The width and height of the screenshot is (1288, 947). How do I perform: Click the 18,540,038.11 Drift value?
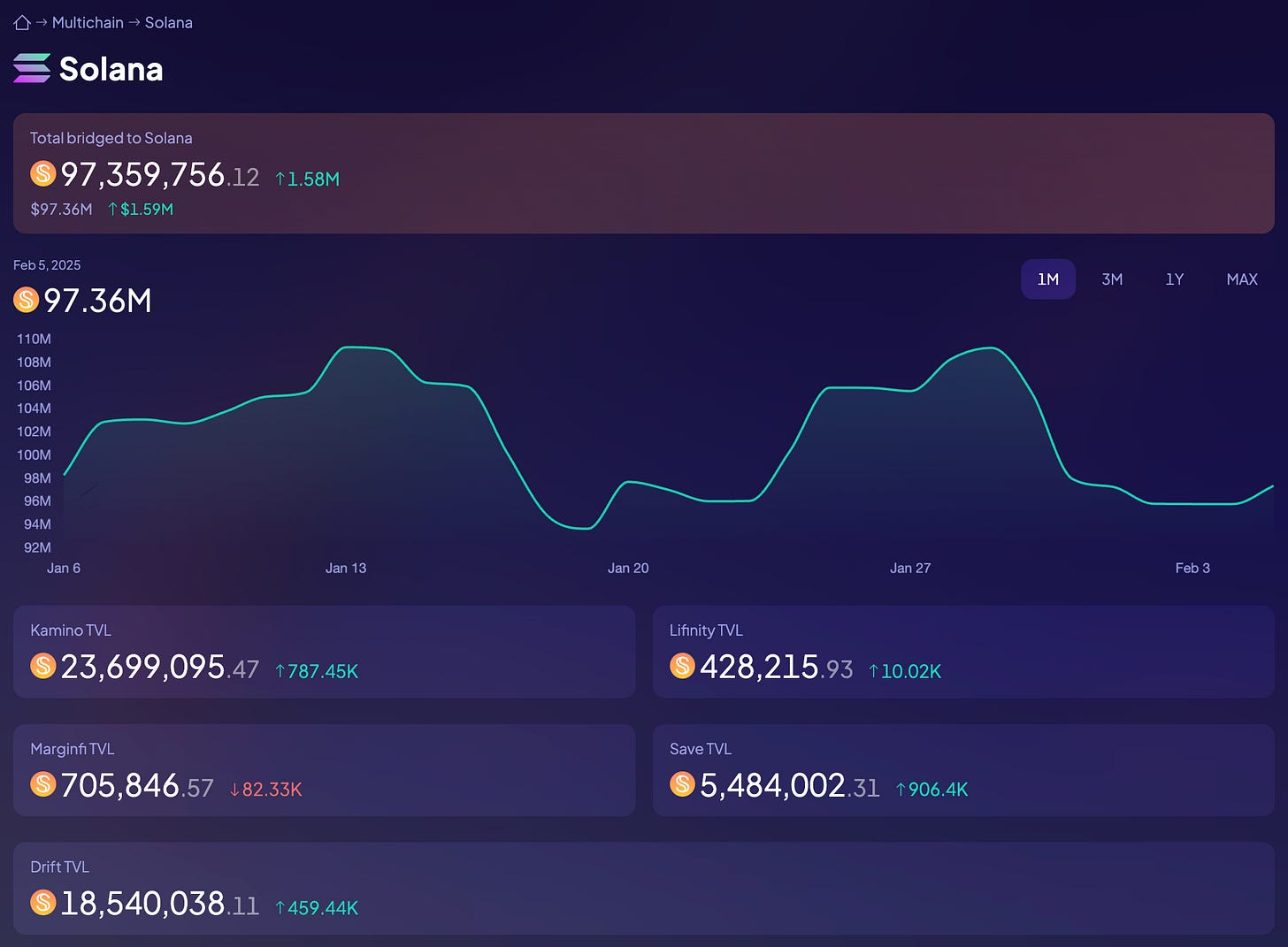point(160,904)
